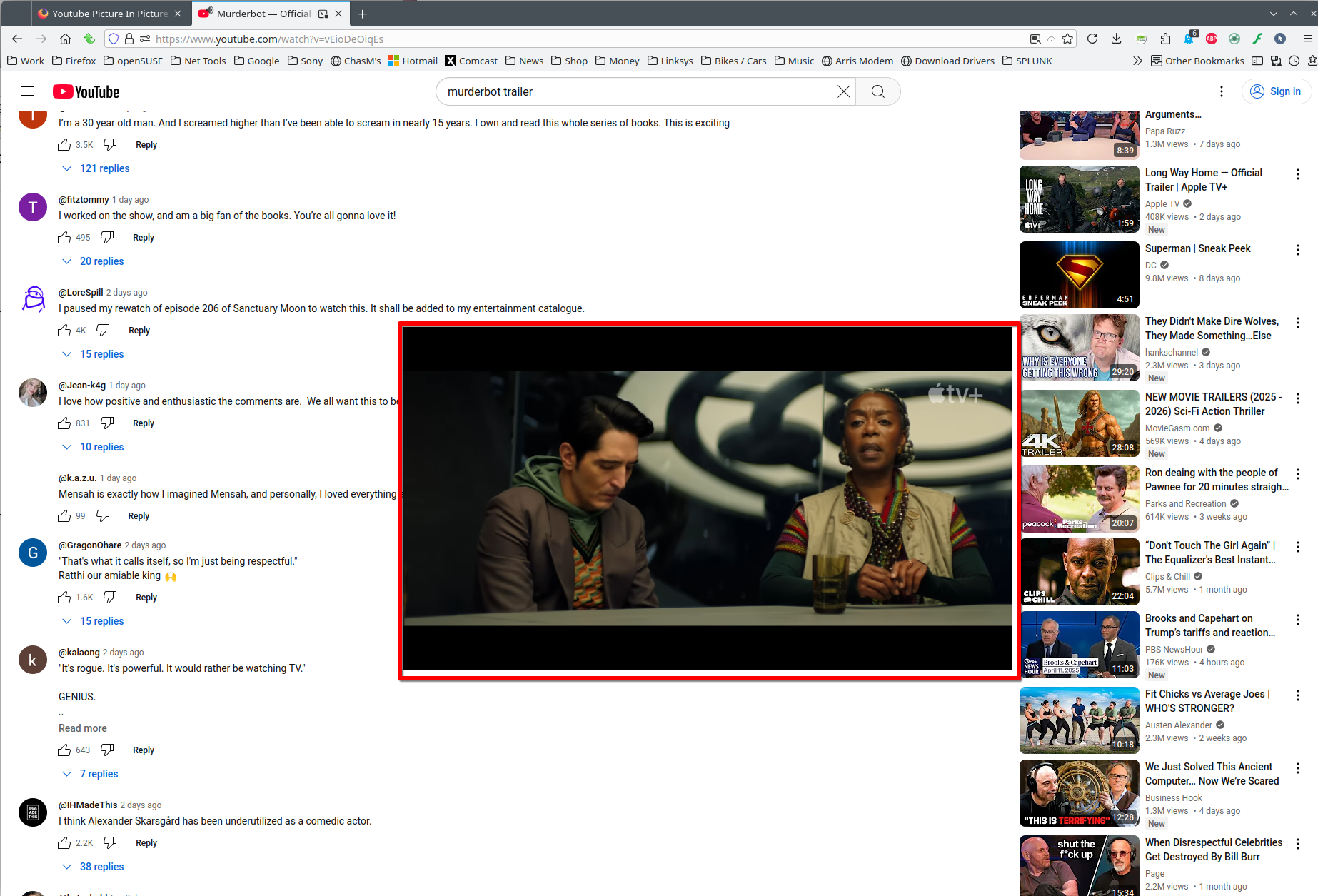Open options for Superman Sneak Peek video

(1298, 250)
